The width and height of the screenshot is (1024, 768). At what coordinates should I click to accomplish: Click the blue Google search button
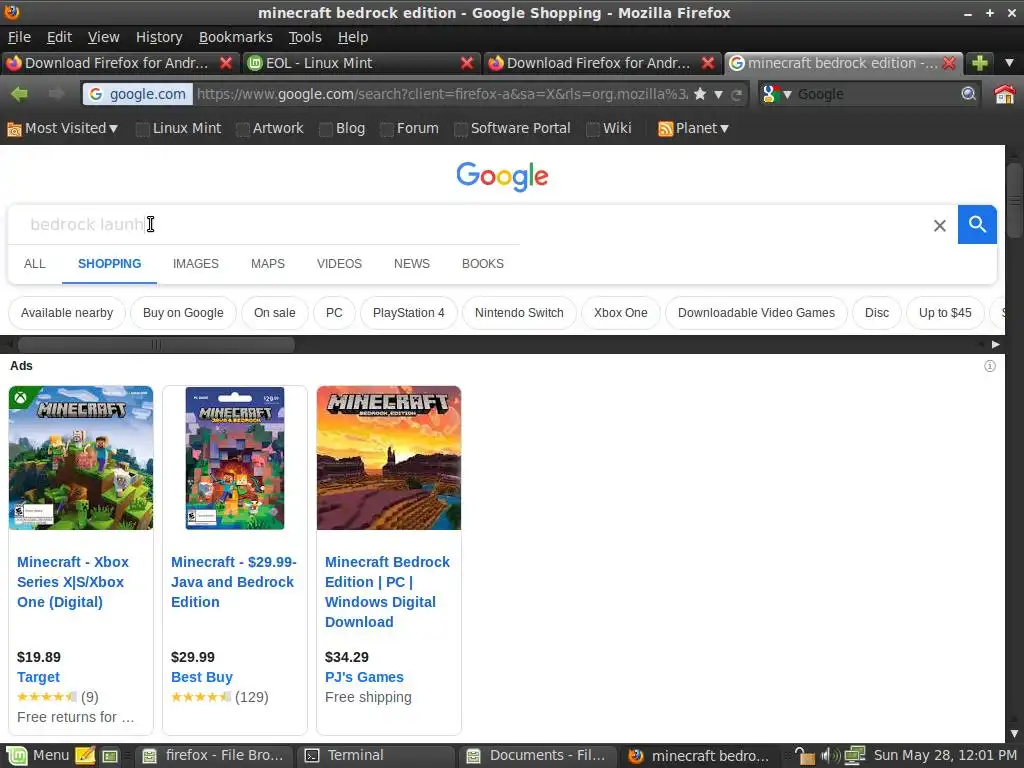977,225
